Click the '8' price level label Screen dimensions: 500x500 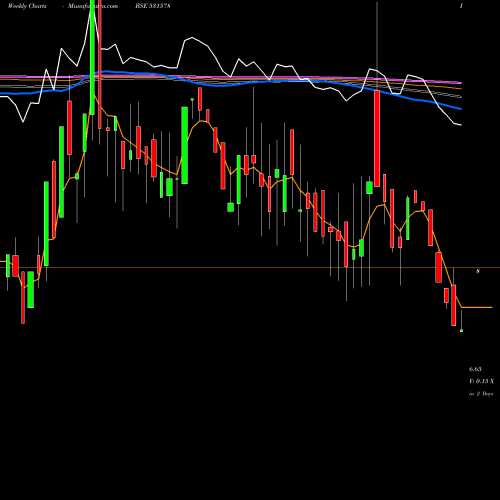click(x=478, y=271)
